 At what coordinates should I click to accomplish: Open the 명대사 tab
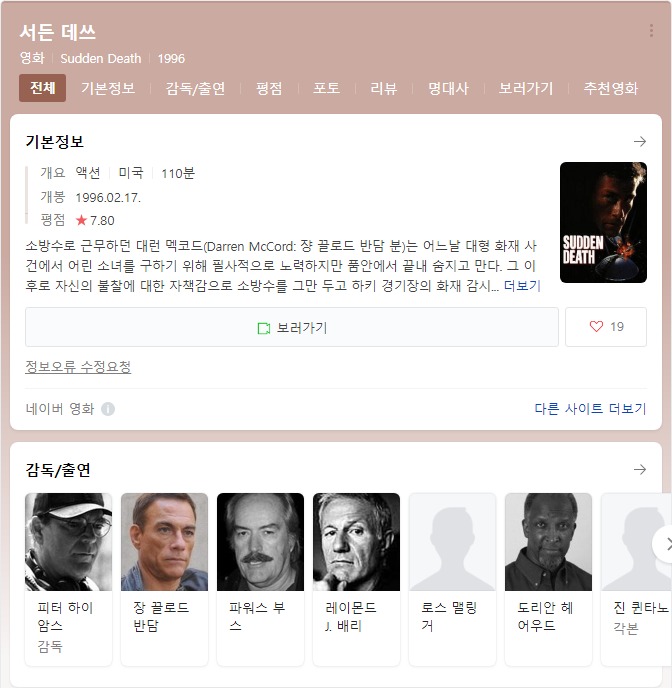448,89
